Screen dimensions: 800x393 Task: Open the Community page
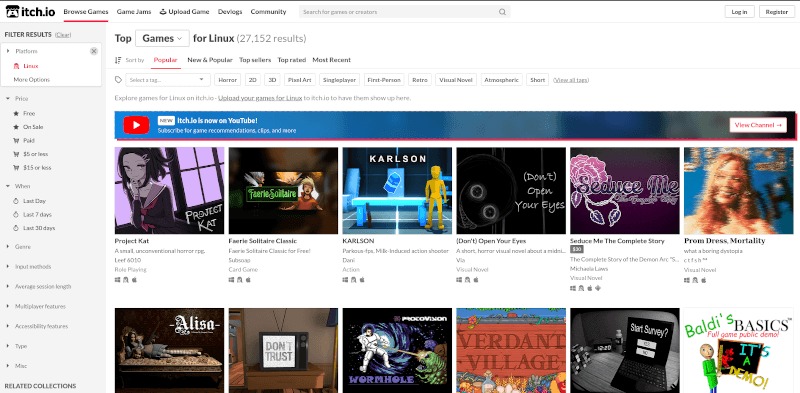point(268,12)
